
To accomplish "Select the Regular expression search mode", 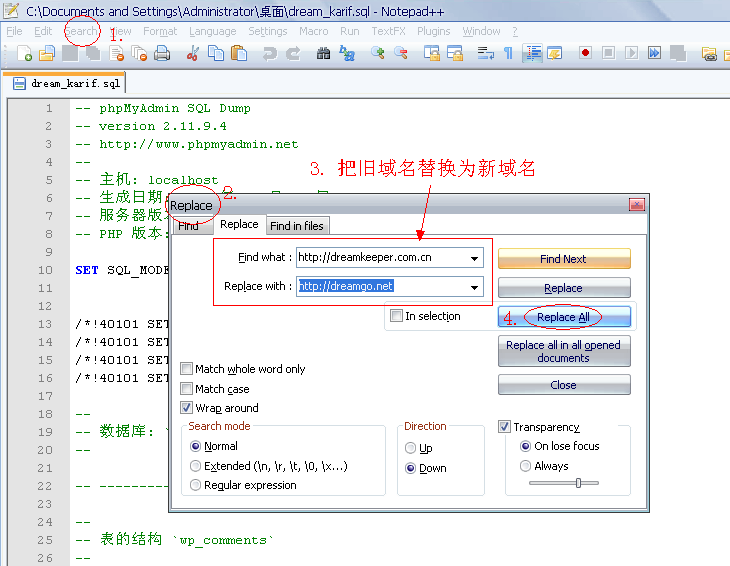I will click(x=196, y=485).
